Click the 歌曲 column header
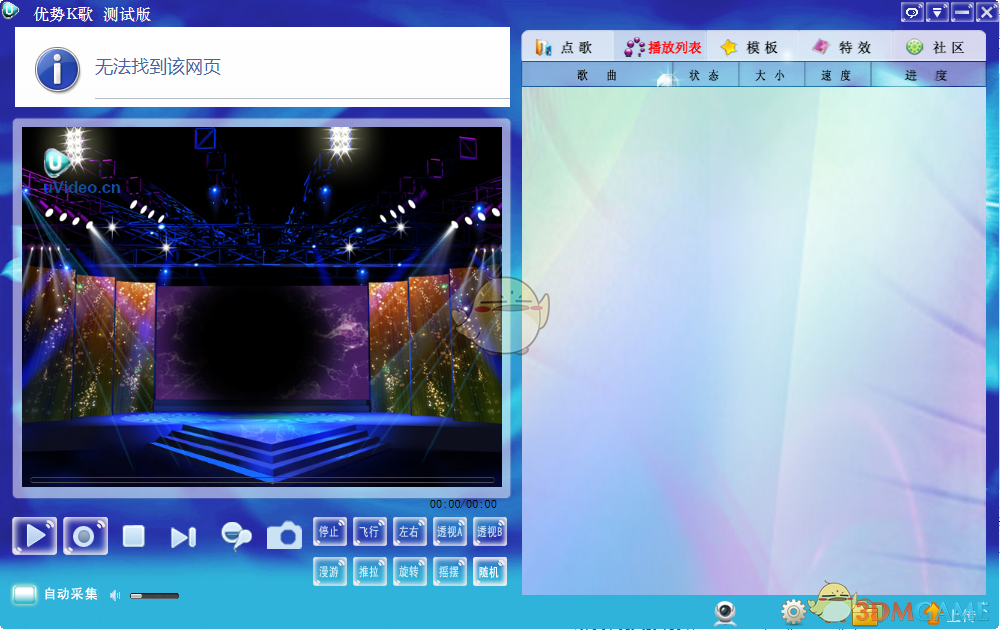The height and width of the screenshot is (630, 1000). pos(597,75)
